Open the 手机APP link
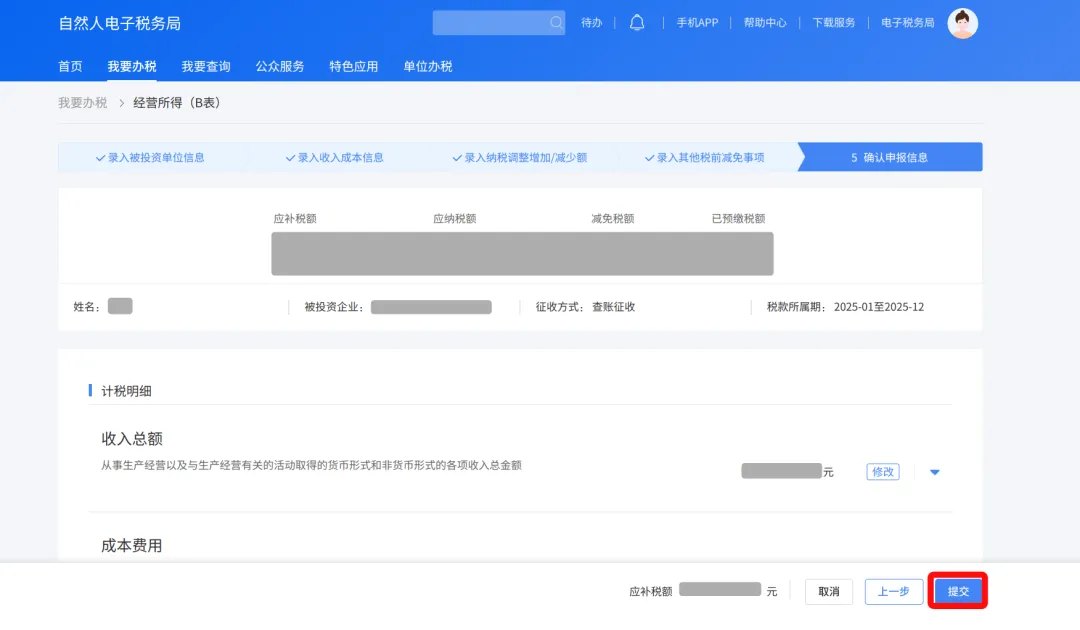1080x630 pixels. tap(697, 23)
